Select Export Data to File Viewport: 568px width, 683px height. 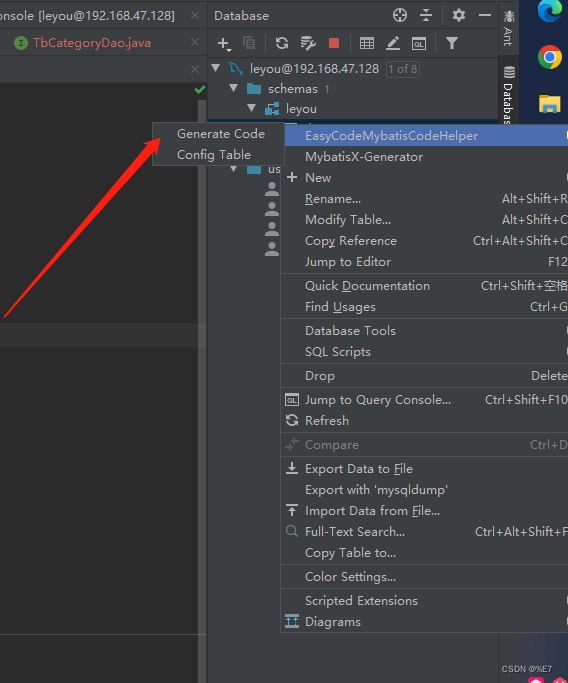[x=424, y=469]
